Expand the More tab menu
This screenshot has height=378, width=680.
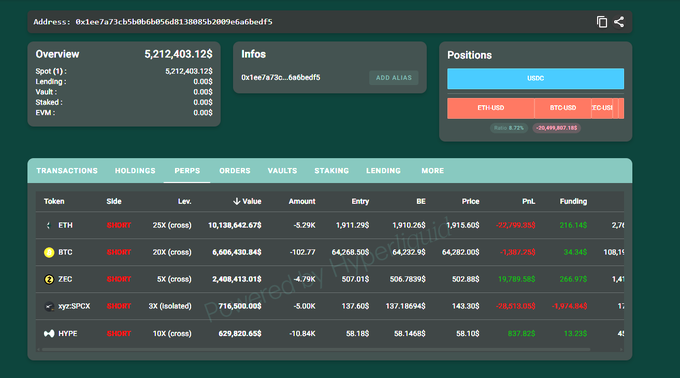(x=432, y=171)
